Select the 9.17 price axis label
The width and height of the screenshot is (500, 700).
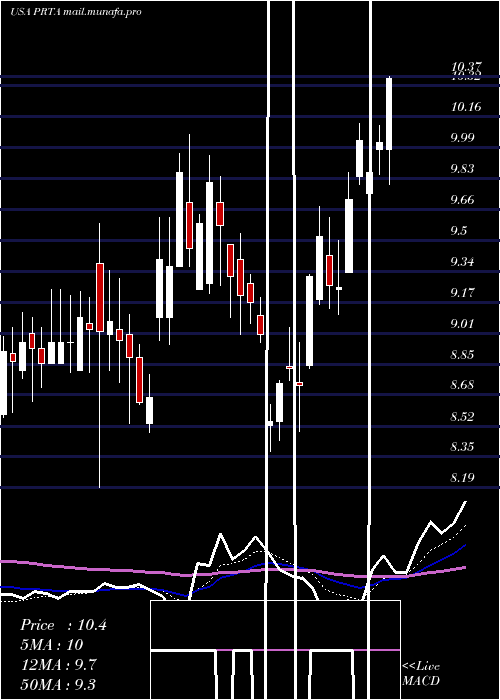point(462,293)
